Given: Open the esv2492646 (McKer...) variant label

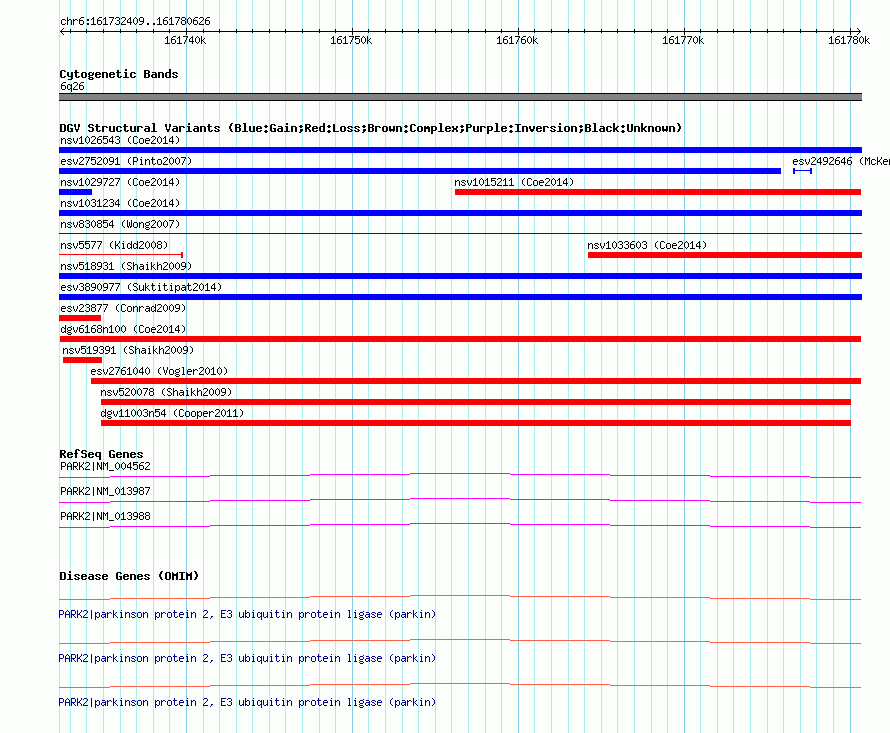Looking at the screenshot, I should 841,161.
